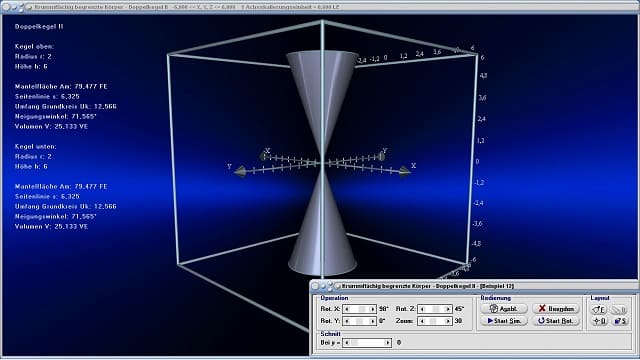The width and height of the screenshot is (640, 360).
Task: Click the D layout icon button
Action: tap(599, 321)
